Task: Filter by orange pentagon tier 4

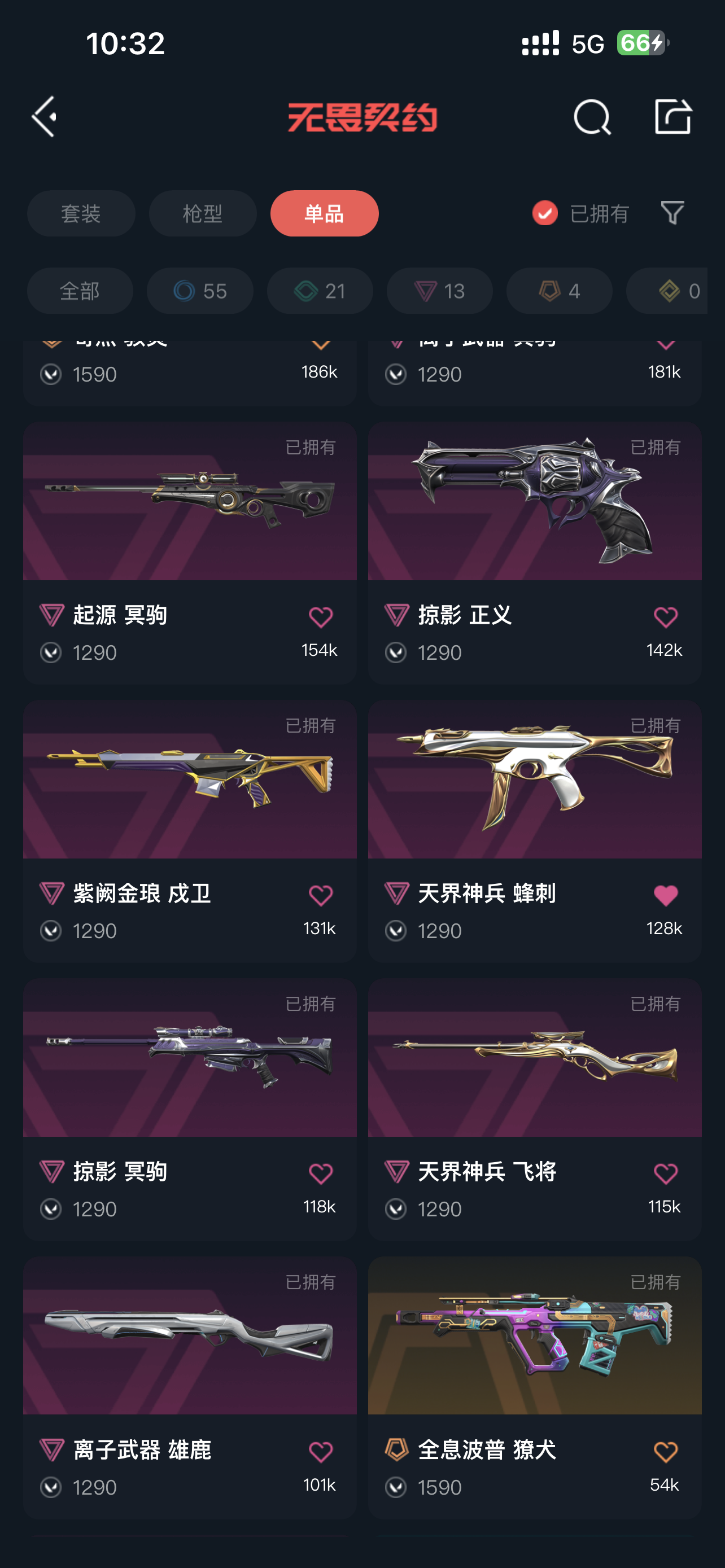Action: pos(560,291)
